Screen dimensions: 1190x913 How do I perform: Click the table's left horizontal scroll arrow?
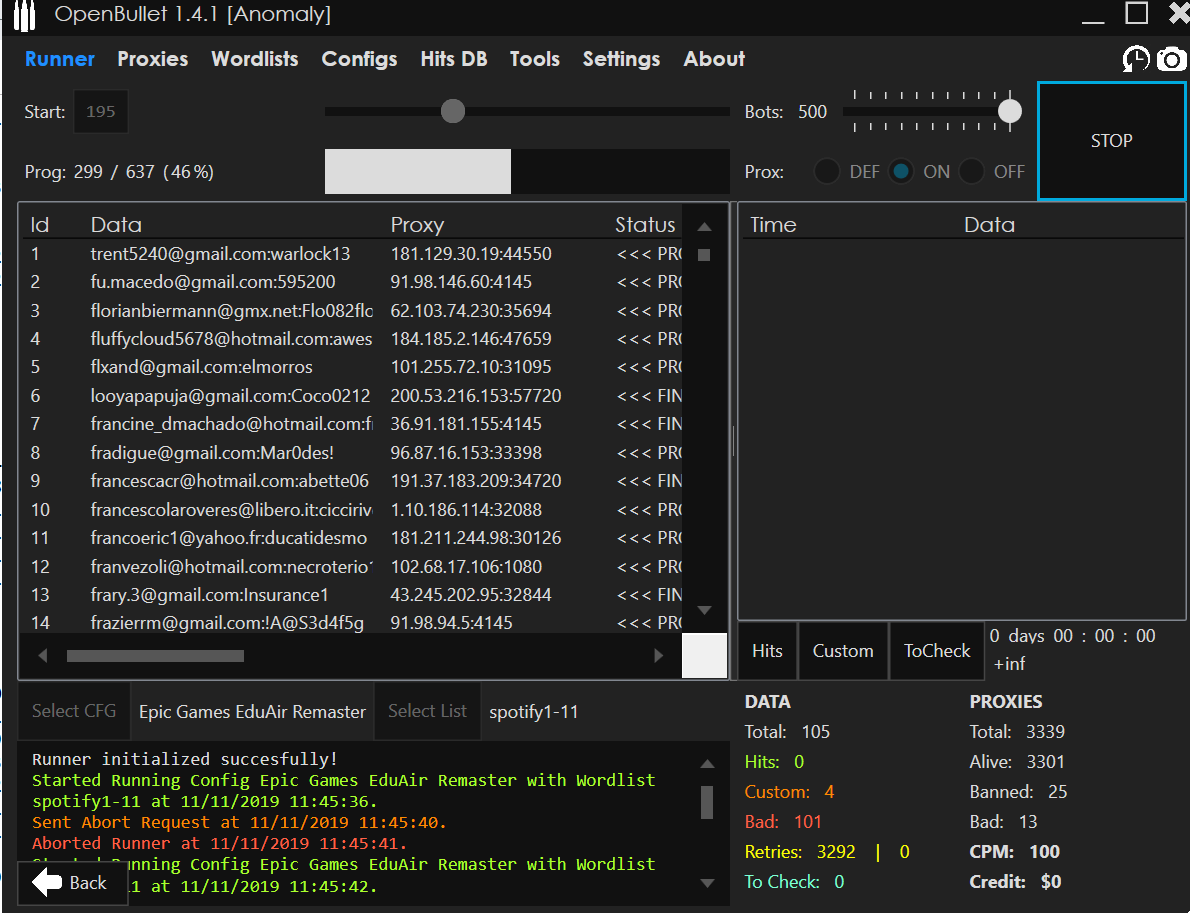tap(42, 656)
